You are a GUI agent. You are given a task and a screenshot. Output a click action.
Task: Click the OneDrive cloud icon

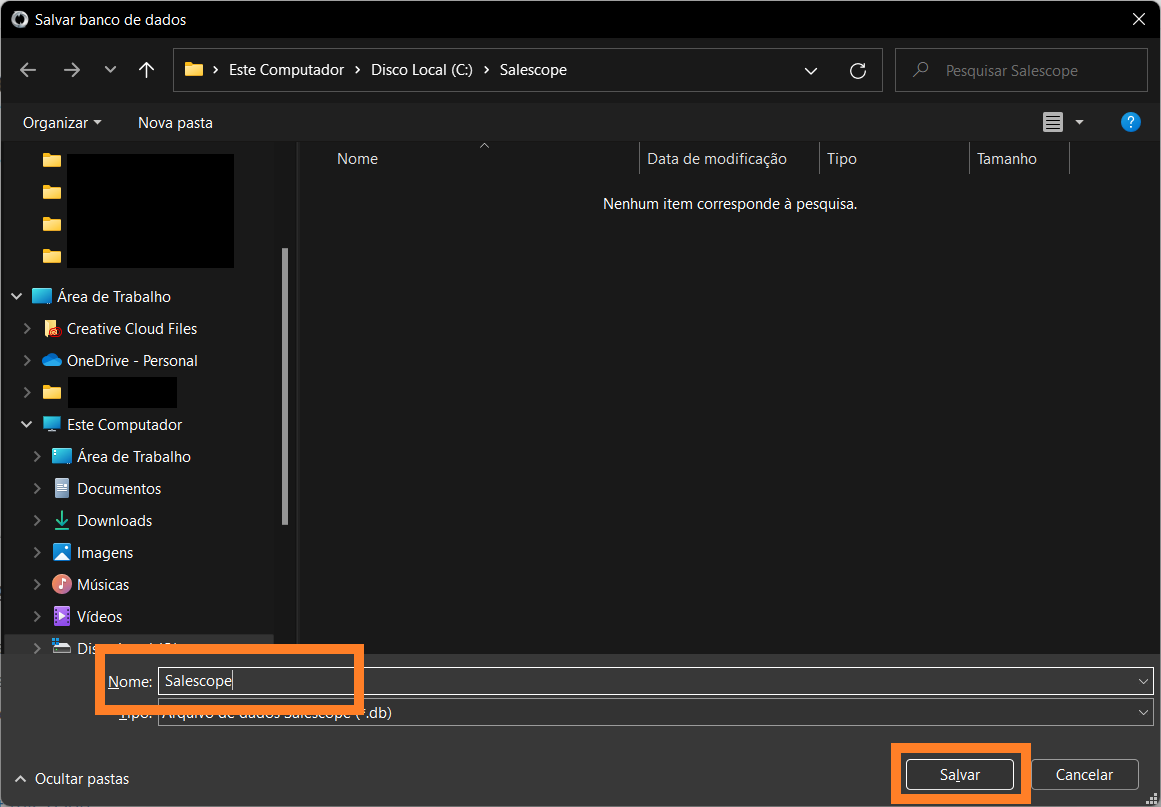pos(52,361)
